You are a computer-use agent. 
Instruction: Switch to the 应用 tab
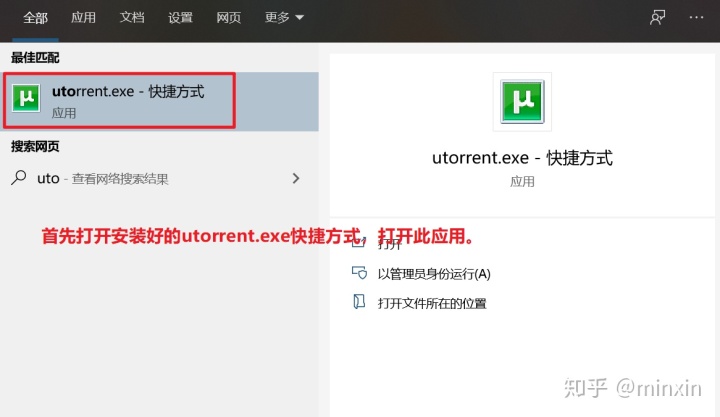(84, 17)
